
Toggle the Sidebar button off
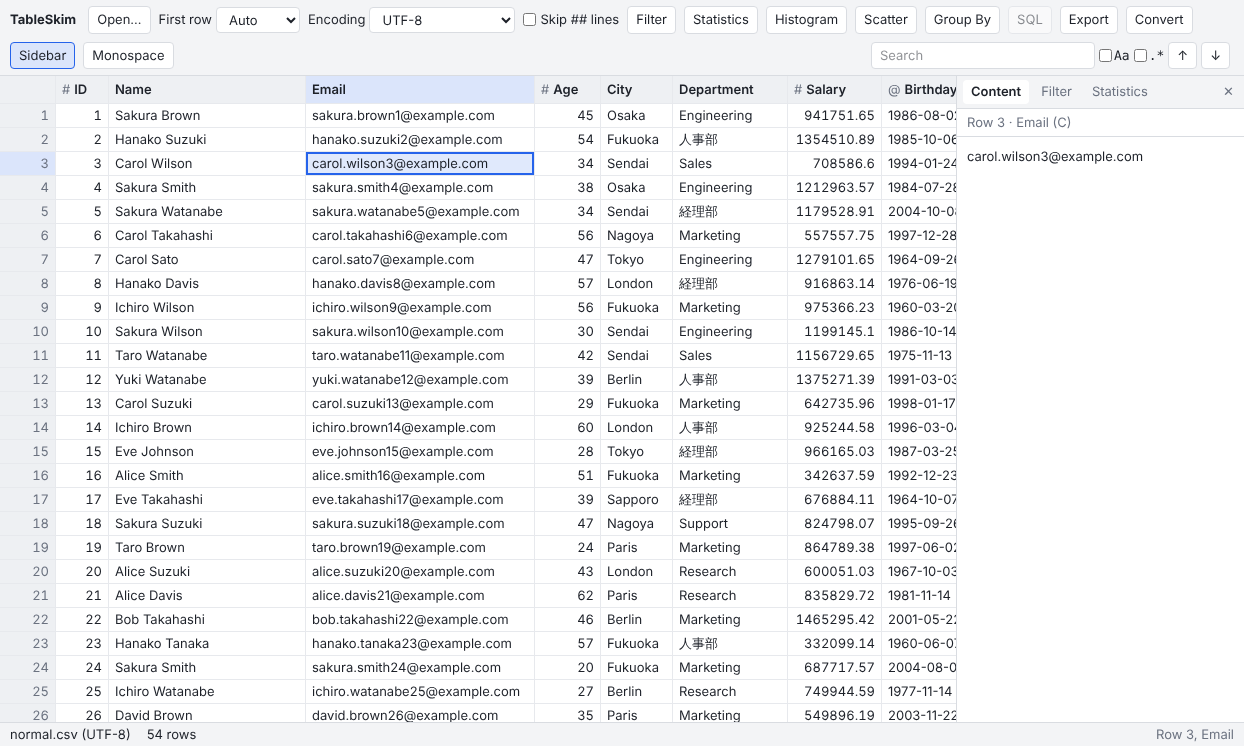[43, 56]
